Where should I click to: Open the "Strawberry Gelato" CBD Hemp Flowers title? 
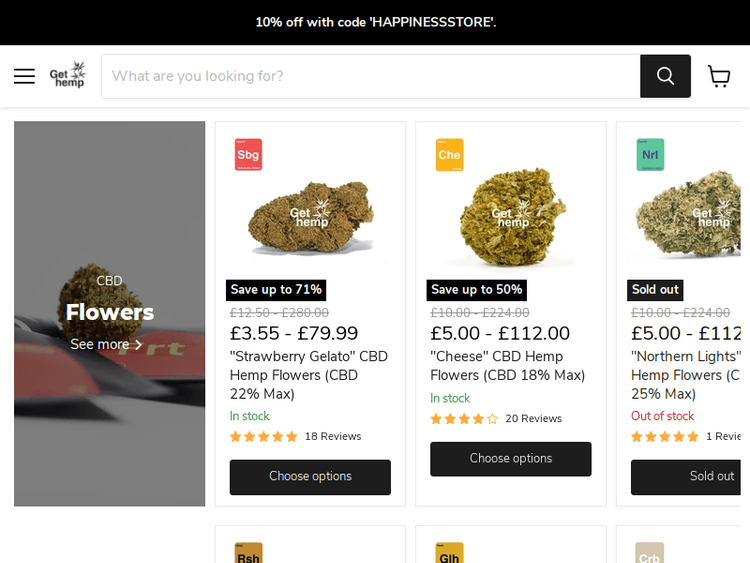pyautogui.click(x=309, y=375)
